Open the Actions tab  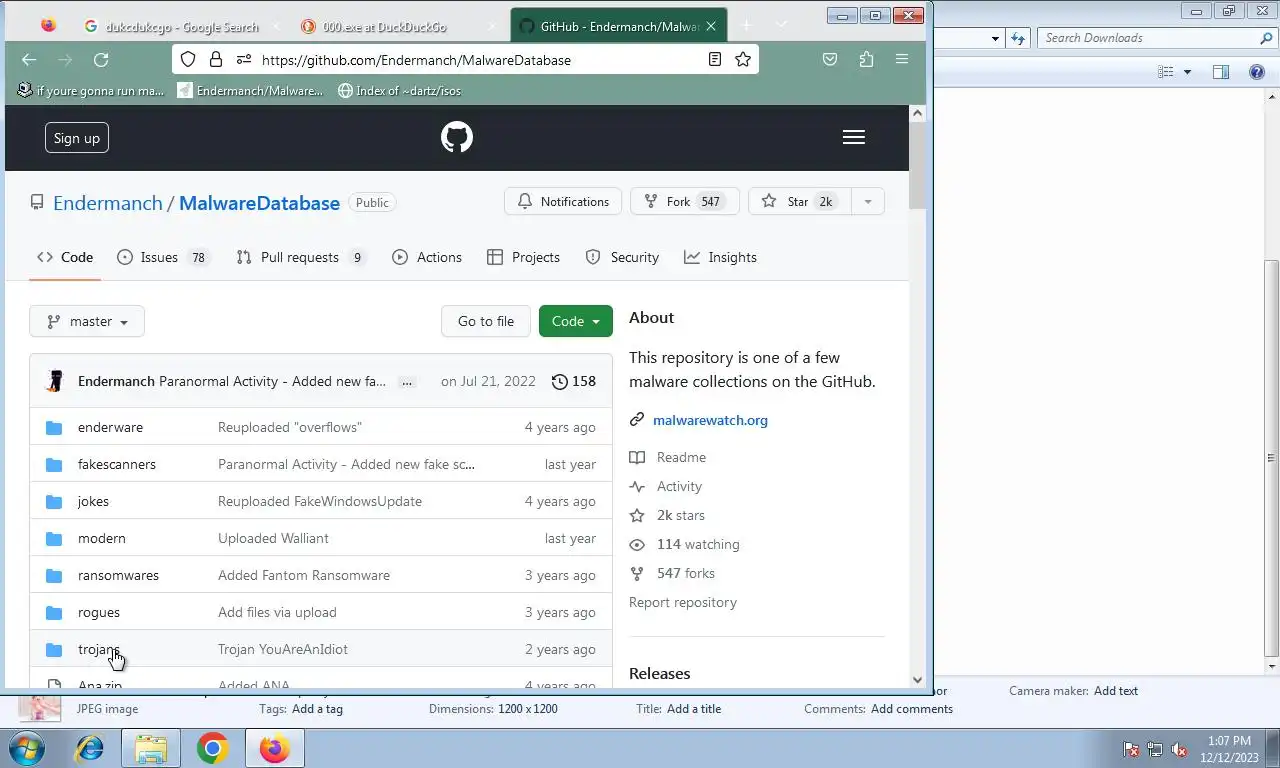pos(427,257)
